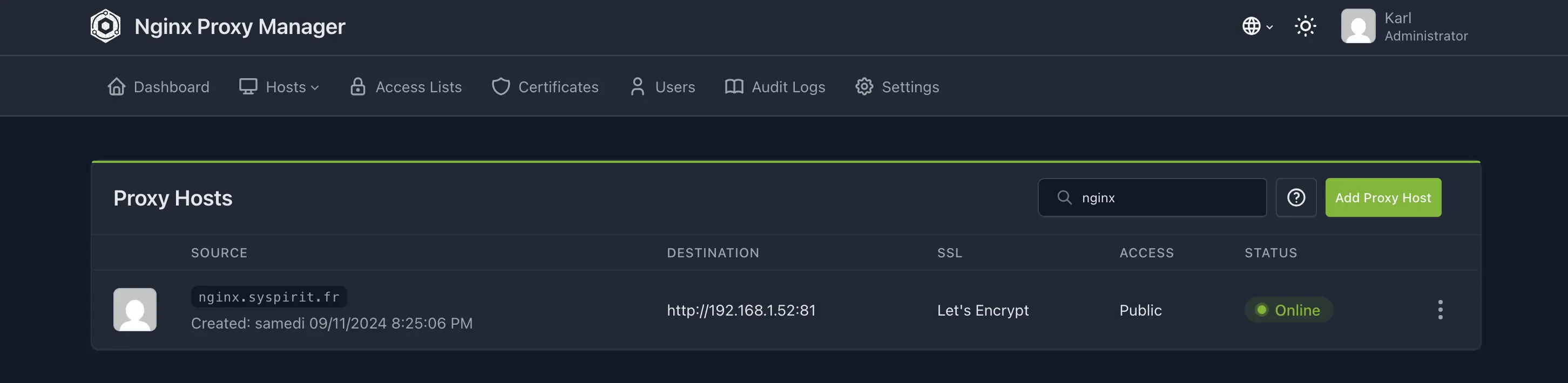Click the Certificates shield icon
Image resolution: width=1568 pixels, height=383 pixels.
click(501, 86)
